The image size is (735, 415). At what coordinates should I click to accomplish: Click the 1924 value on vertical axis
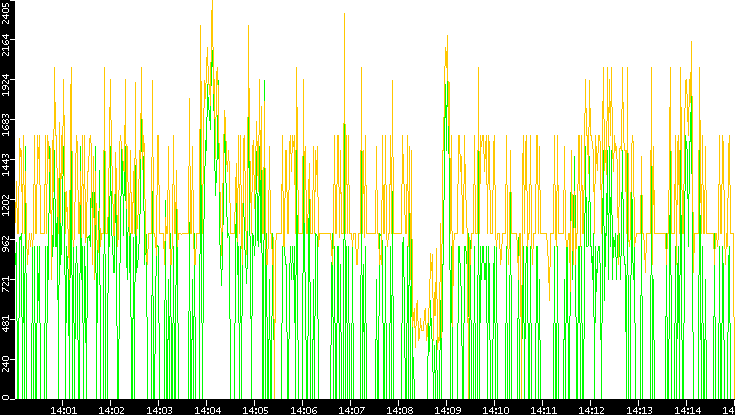pyautogui.click(x=6, y=86)
